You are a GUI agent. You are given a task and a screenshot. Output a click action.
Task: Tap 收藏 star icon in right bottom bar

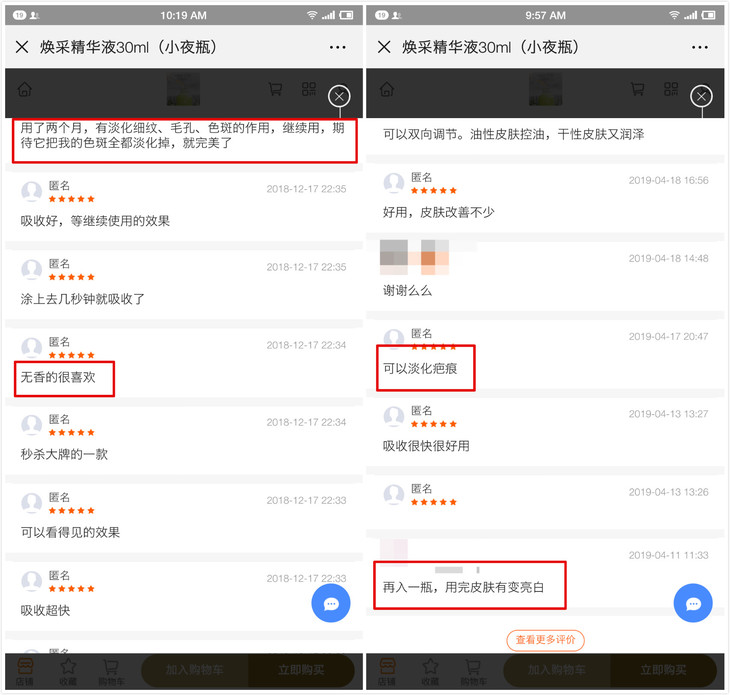(x=430, y=672)
